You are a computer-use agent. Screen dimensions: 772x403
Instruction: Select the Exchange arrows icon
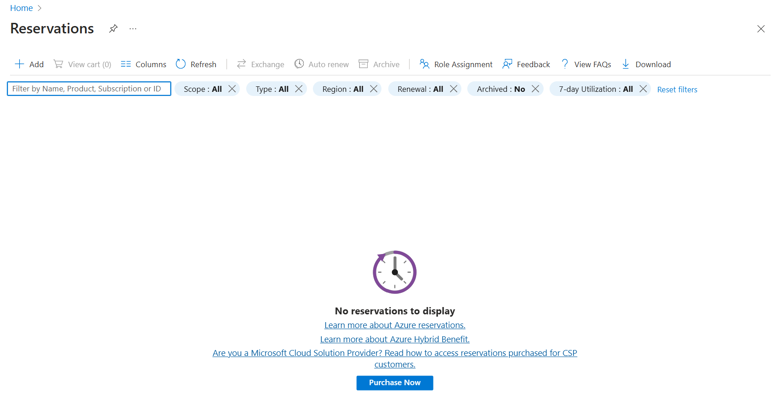coord(241,64)
